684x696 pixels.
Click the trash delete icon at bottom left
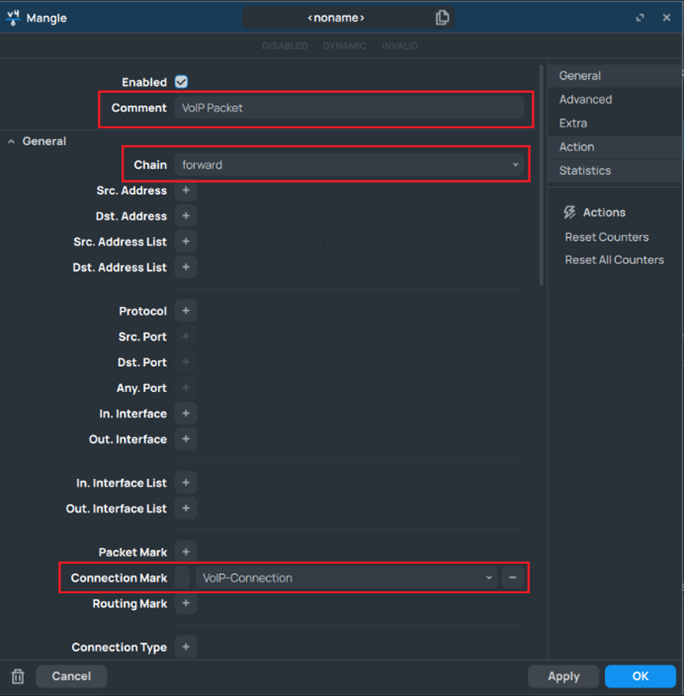coord(17,676)
